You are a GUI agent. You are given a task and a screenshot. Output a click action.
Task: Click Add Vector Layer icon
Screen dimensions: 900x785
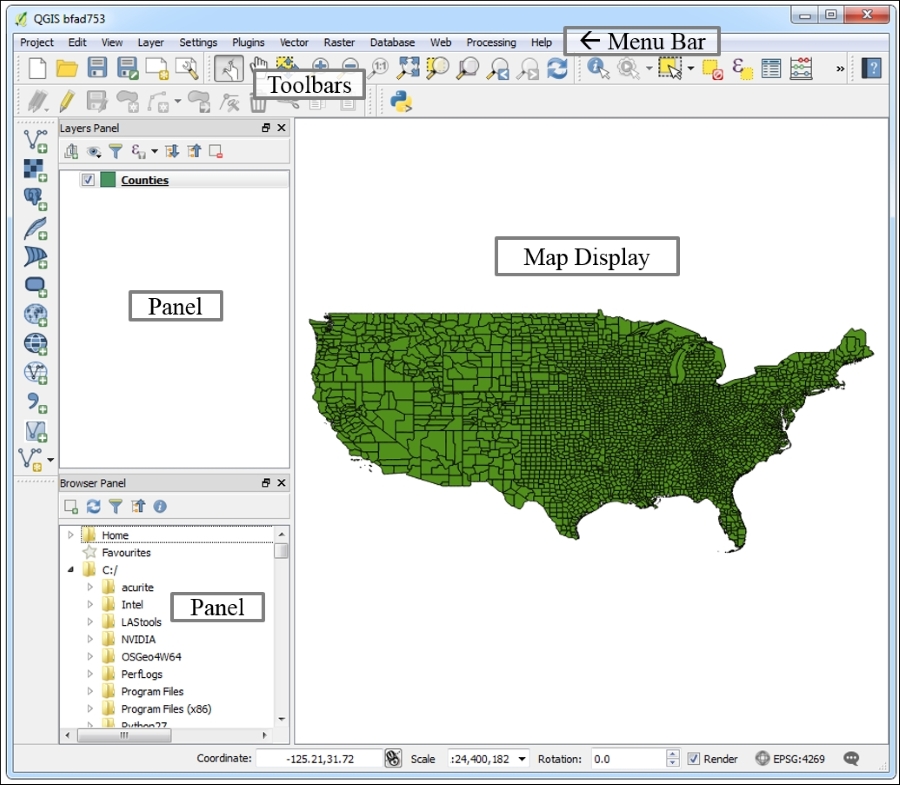[x=36, y=141]
